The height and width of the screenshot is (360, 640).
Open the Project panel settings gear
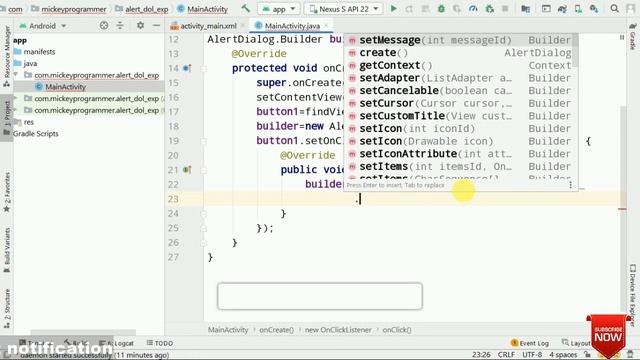[140, 26]
